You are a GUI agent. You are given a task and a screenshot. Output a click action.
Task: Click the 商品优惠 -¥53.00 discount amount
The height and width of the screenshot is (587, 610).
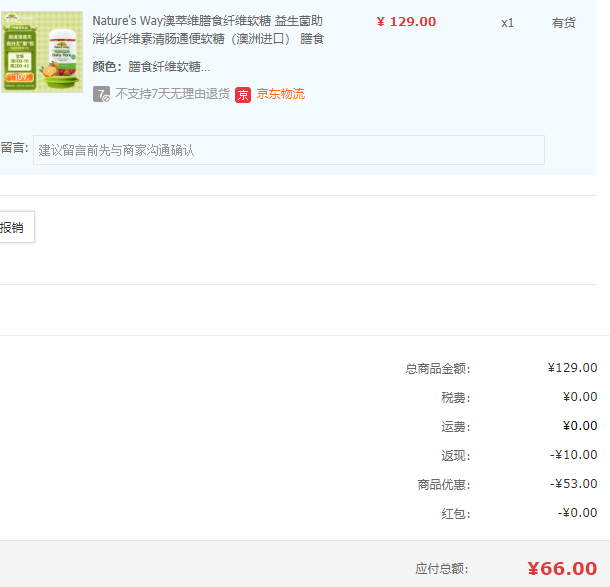(x=573, y=484)
